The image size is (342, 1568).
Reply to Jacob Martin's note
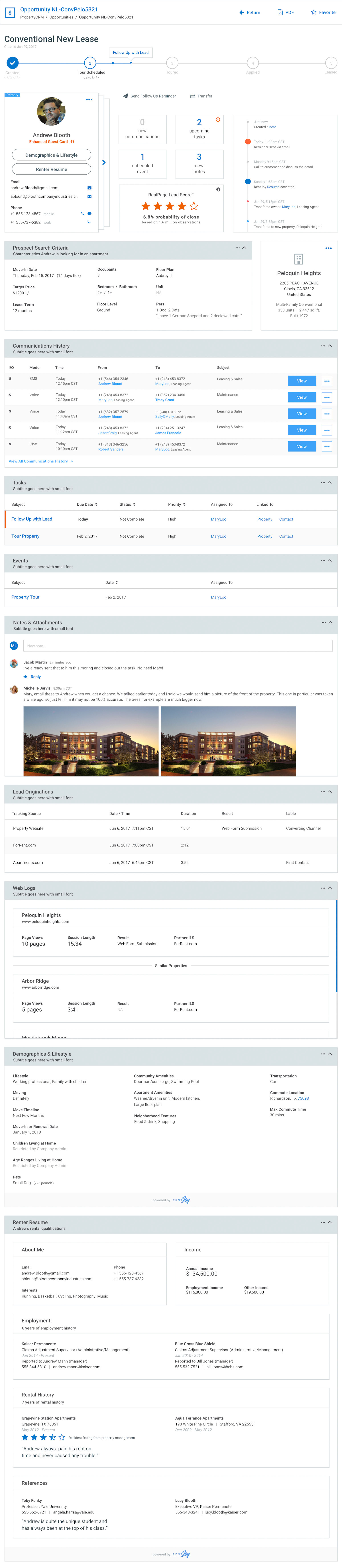[x=32, y=677]
